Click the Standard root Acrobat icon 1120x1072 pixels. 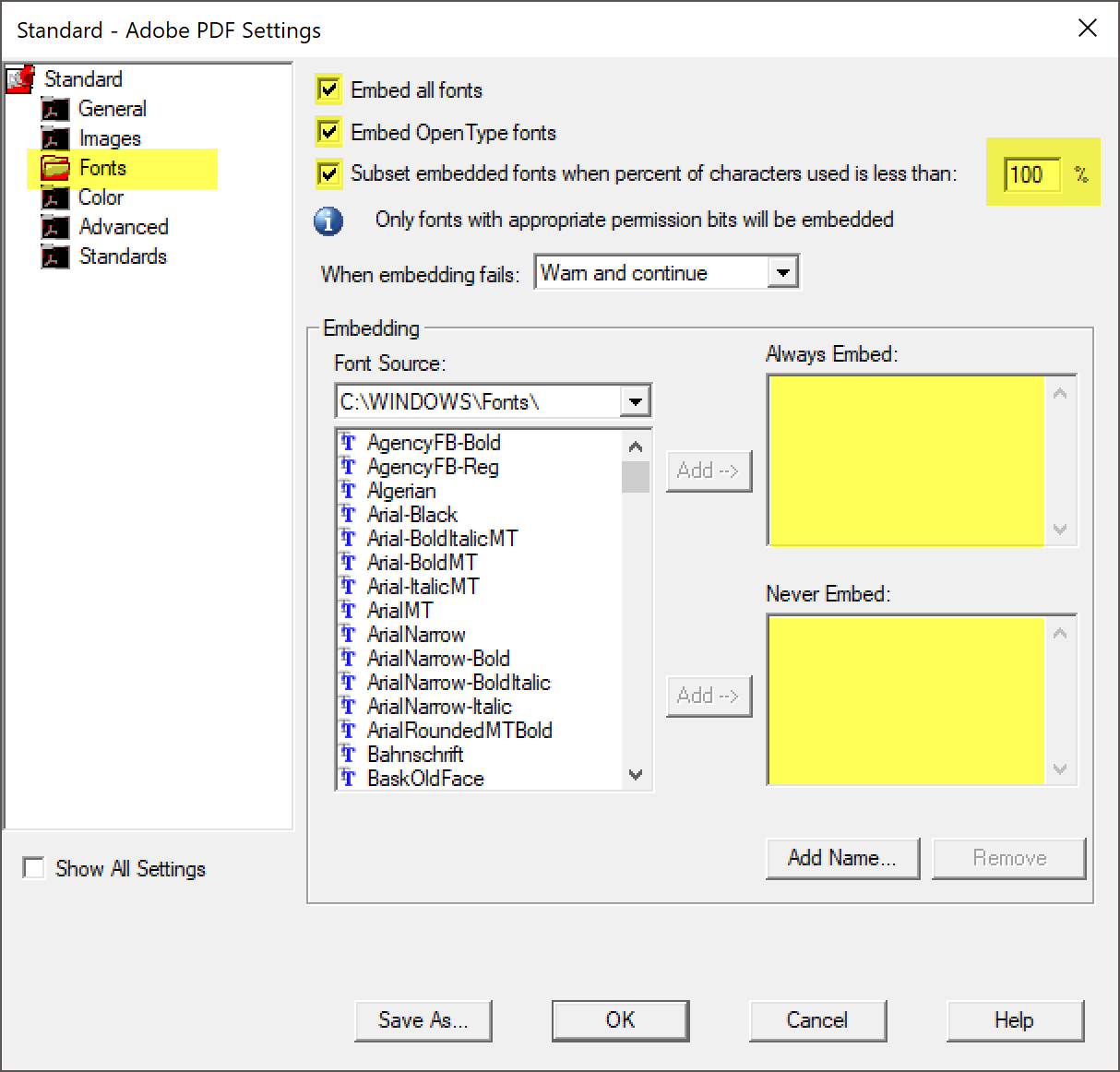20,79
